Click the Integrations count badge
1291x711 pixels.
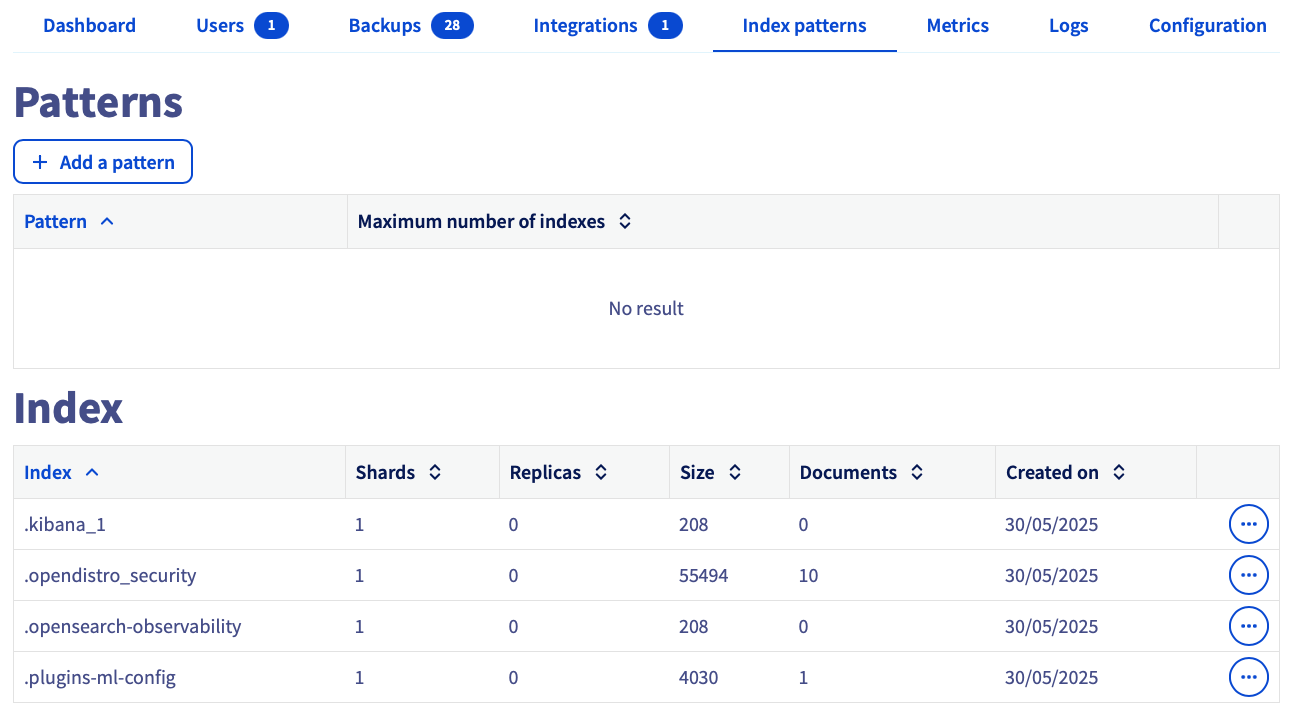coord(665,26)
